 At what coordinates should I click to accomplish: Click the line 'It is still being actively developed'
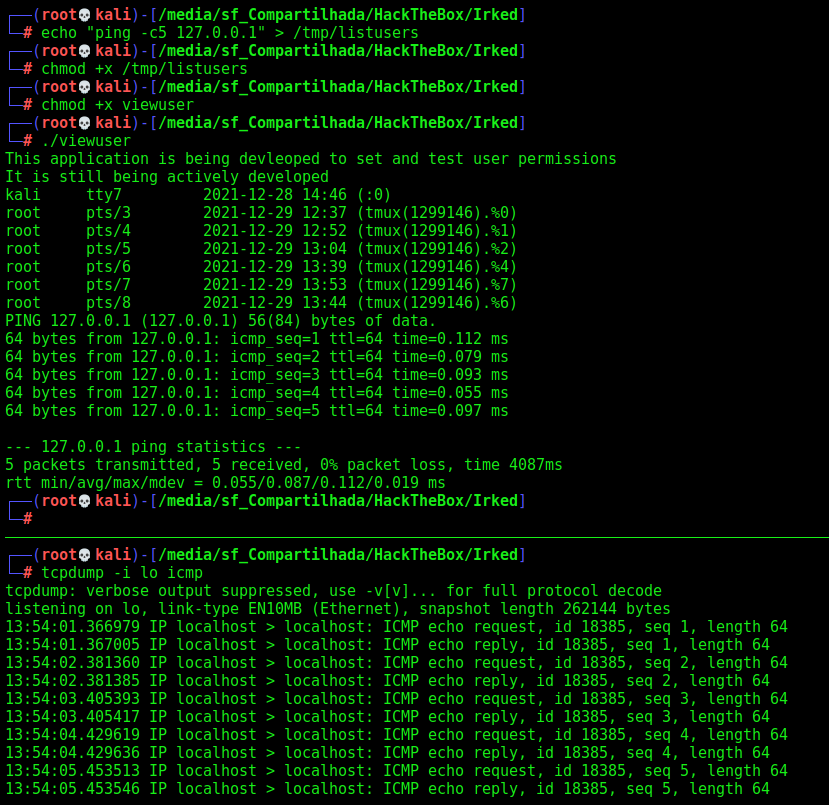[x=167, y=177]
